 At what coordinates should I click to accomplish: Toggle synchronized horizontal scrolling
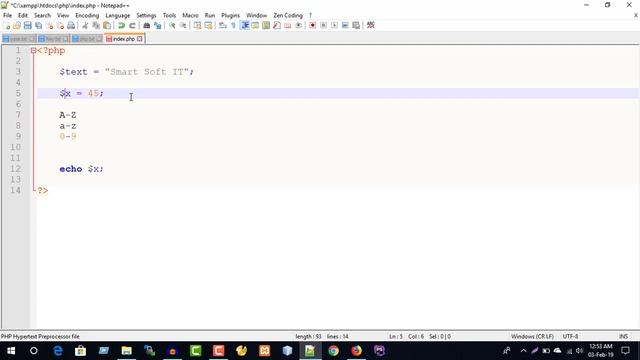208,25
